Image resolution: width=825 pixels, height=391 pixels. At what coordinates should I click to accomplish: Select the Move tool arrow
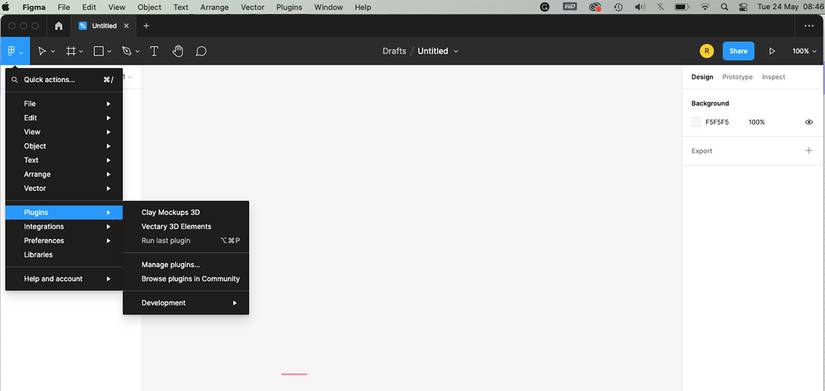pyautogui.click(x=42, y=51)
